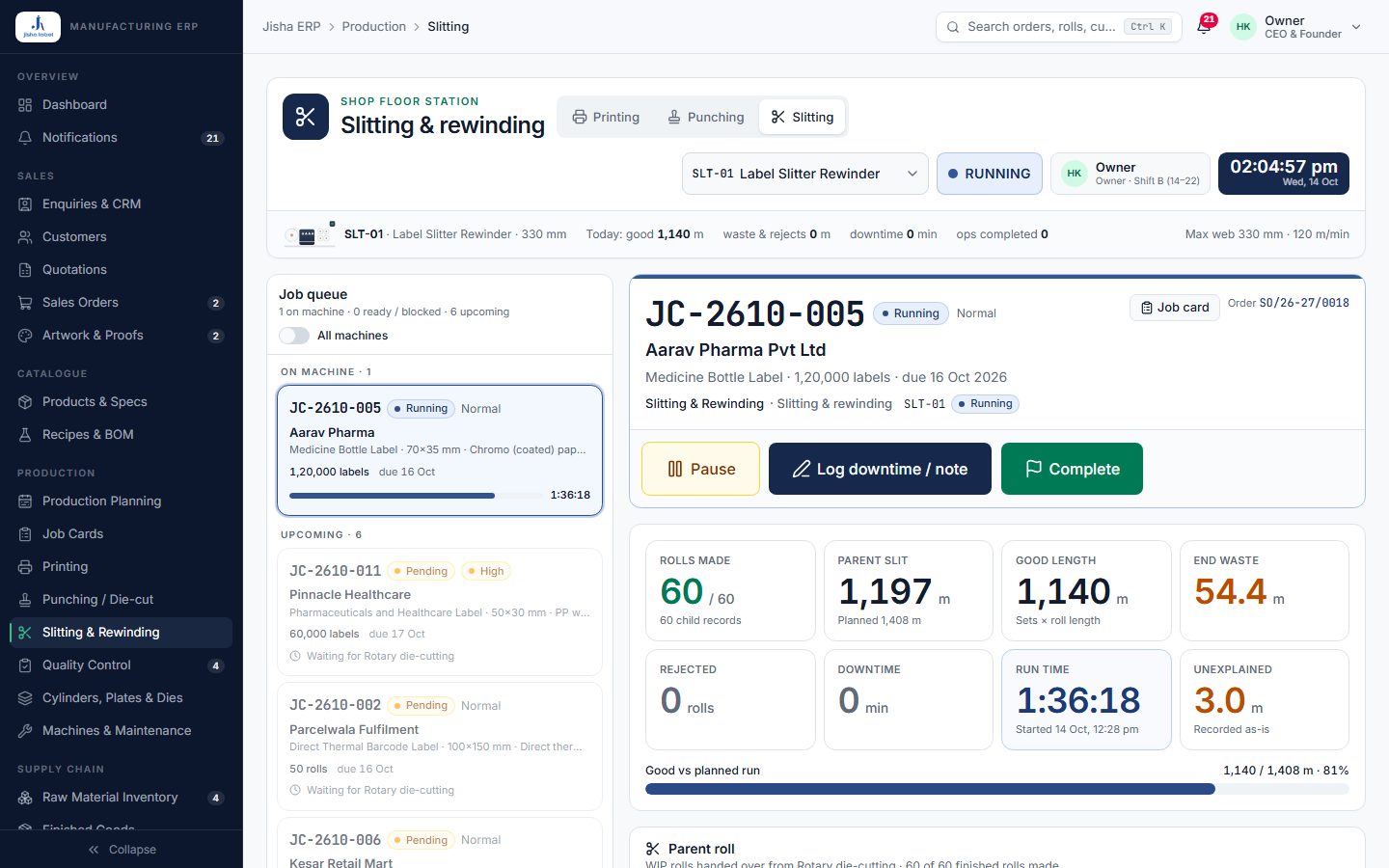Collapse the sidebar

[x=122, y=850]
